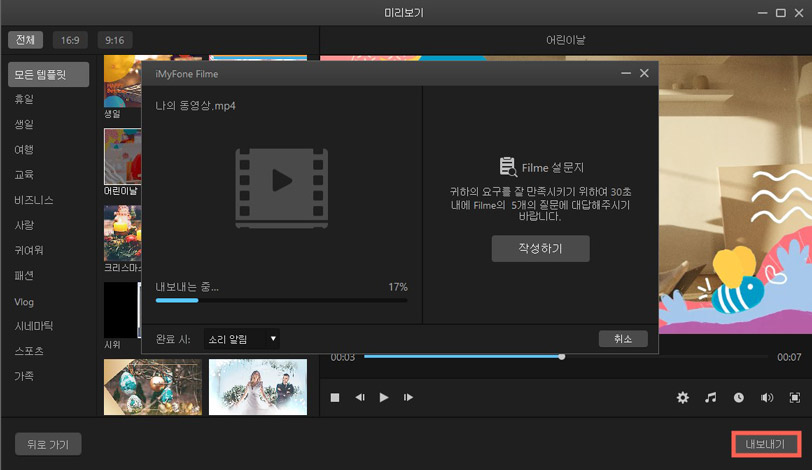The width and height of the screenshot is (812, 470).
Task: Open the 스포츠 template category
Action: click(x=29, y=351)
